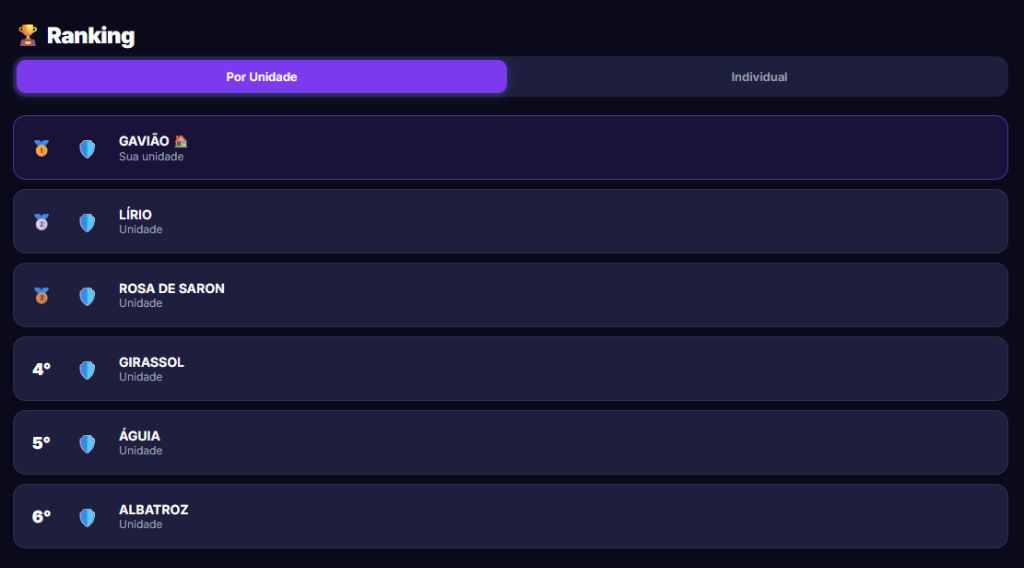This screenshot has height=568, width=1024.
Task: Click the bronze medal for ROSA DE SARON
Action: click(41, 296)
